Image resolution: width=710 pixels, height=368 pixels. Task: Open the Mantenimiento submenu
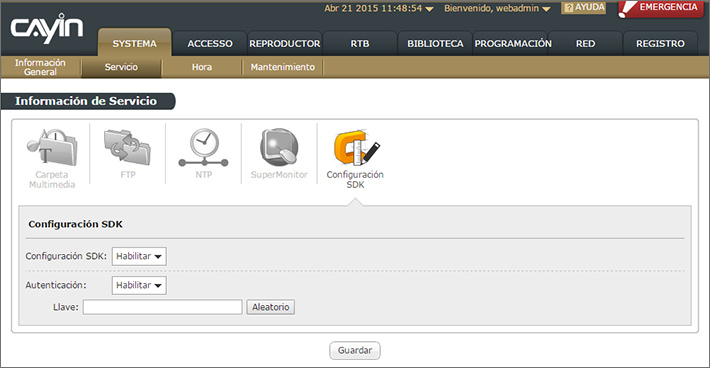(283, 67)
